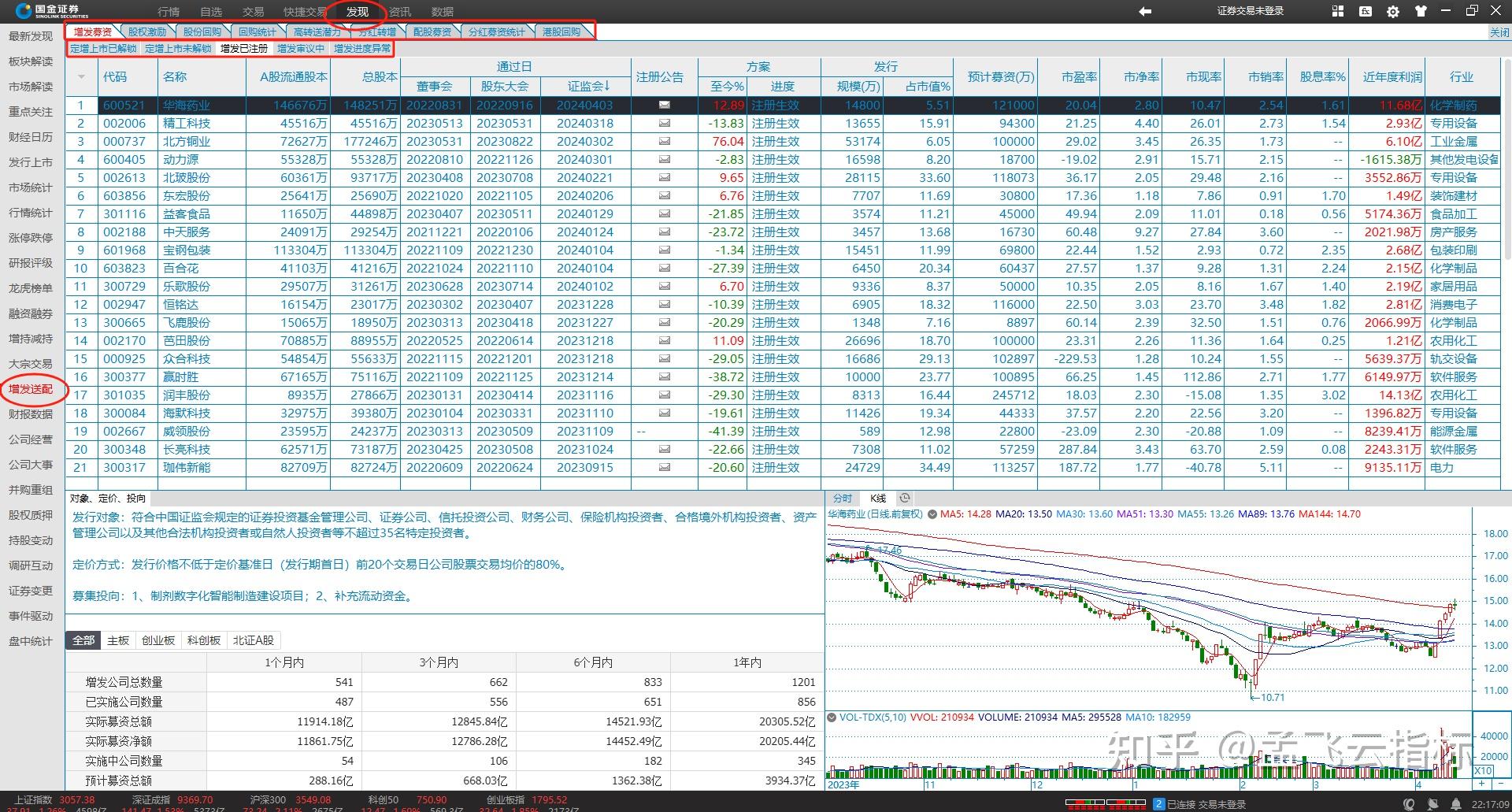Switch to the 股份回购 tab
Image resolution: width=1512 pixels, height=812 pixels.
coord(202,32)
